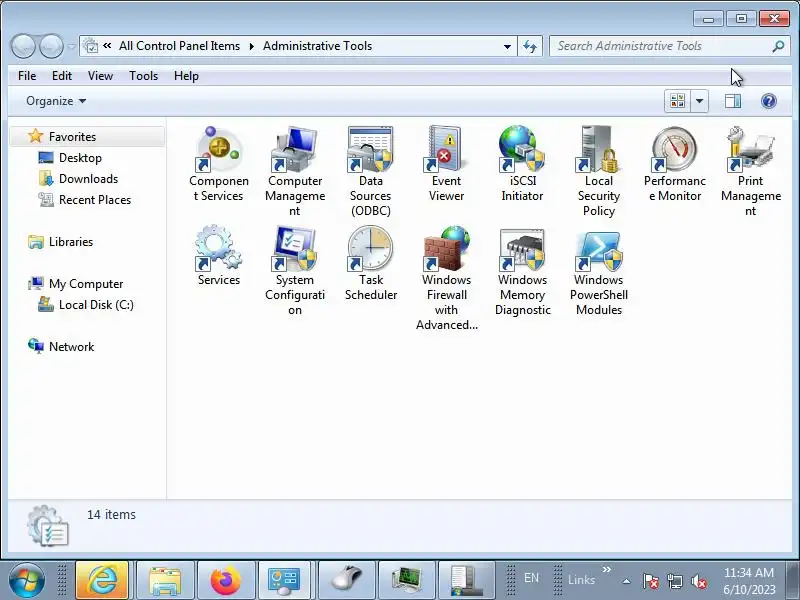Expand the address bar history dropdown

click(x=507, y=46)
